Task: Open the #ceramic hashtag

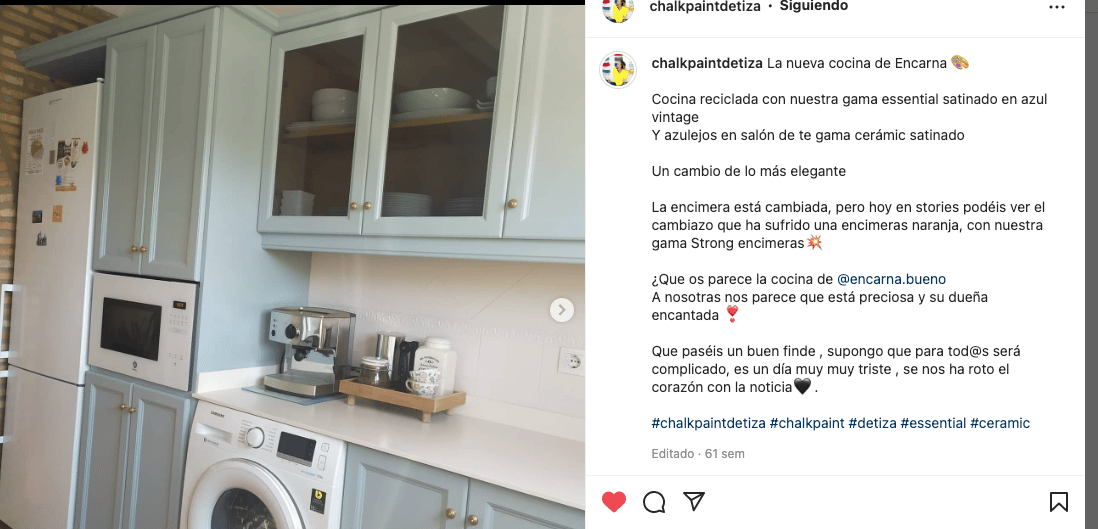Action: (999, 423)
